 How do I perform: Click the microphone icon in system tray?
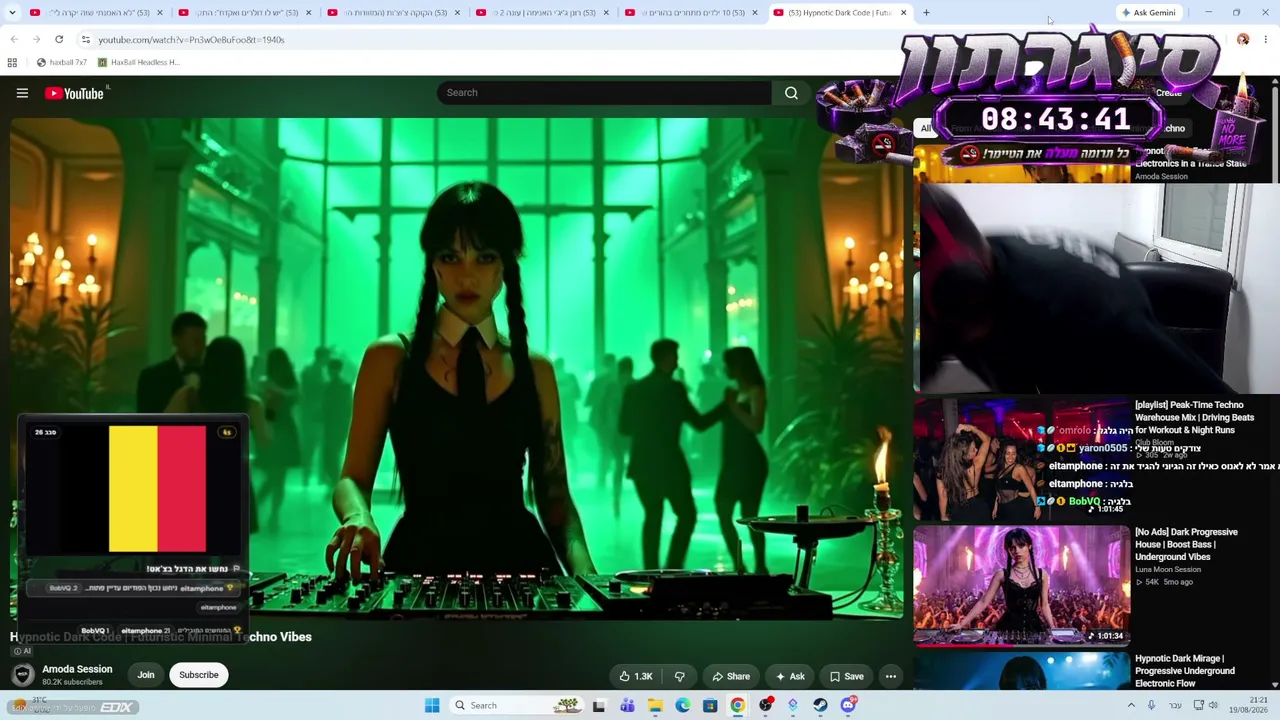click(1152, 706)
